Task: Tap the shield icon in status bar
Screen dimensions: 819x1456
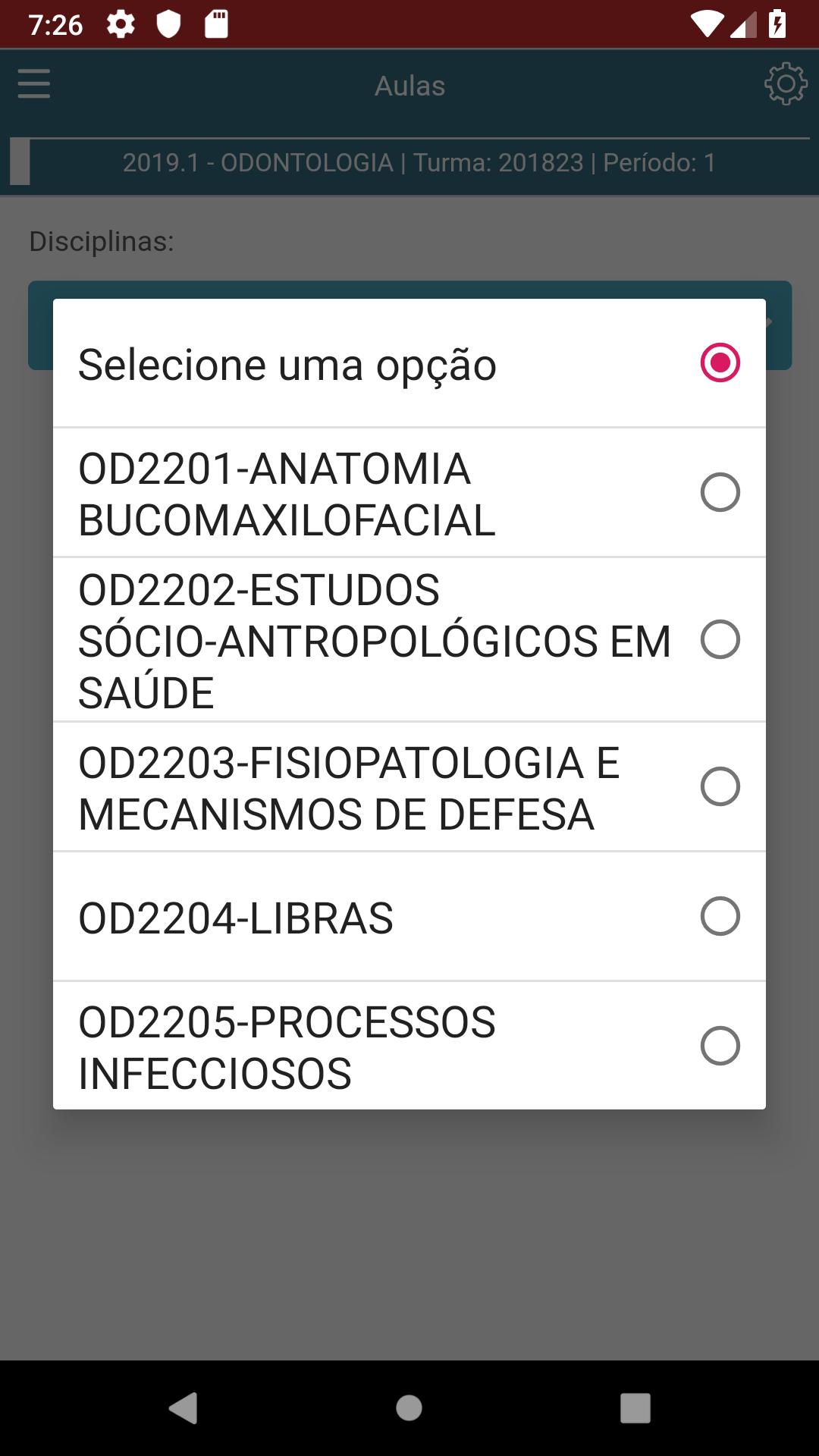Action: pos(168,24)
